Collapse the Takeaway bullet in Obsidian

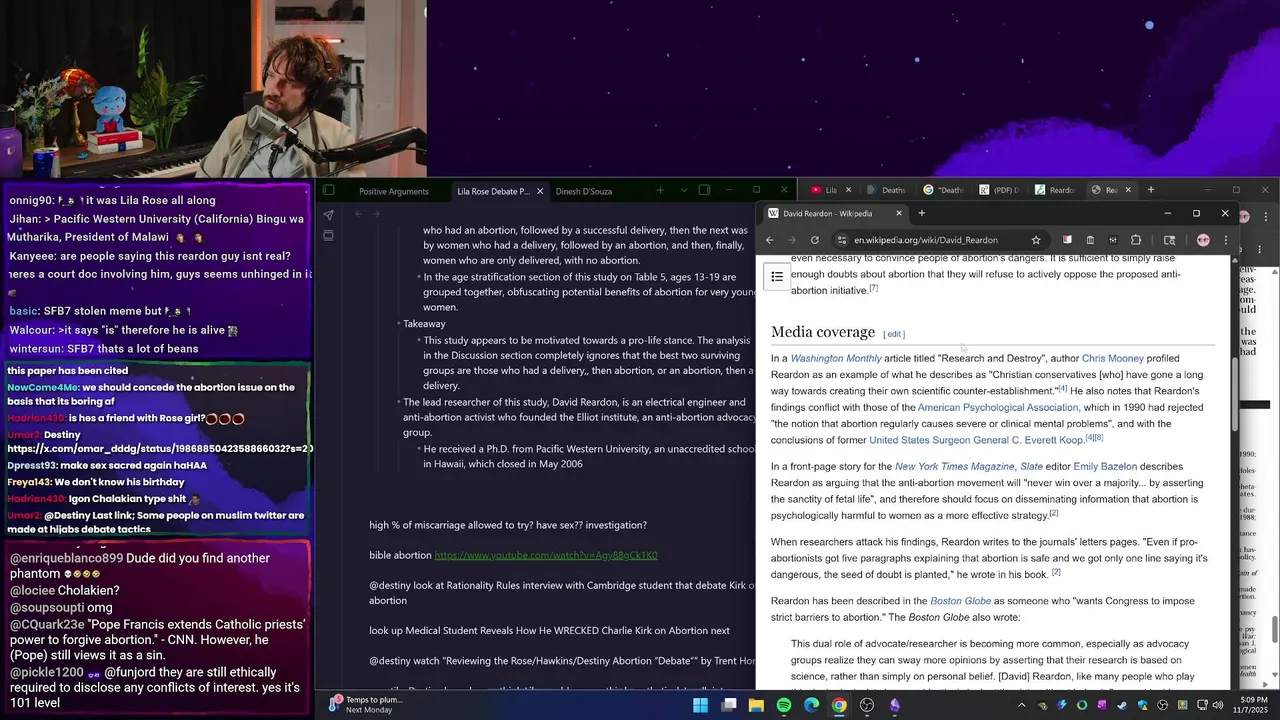coord(397,324)
